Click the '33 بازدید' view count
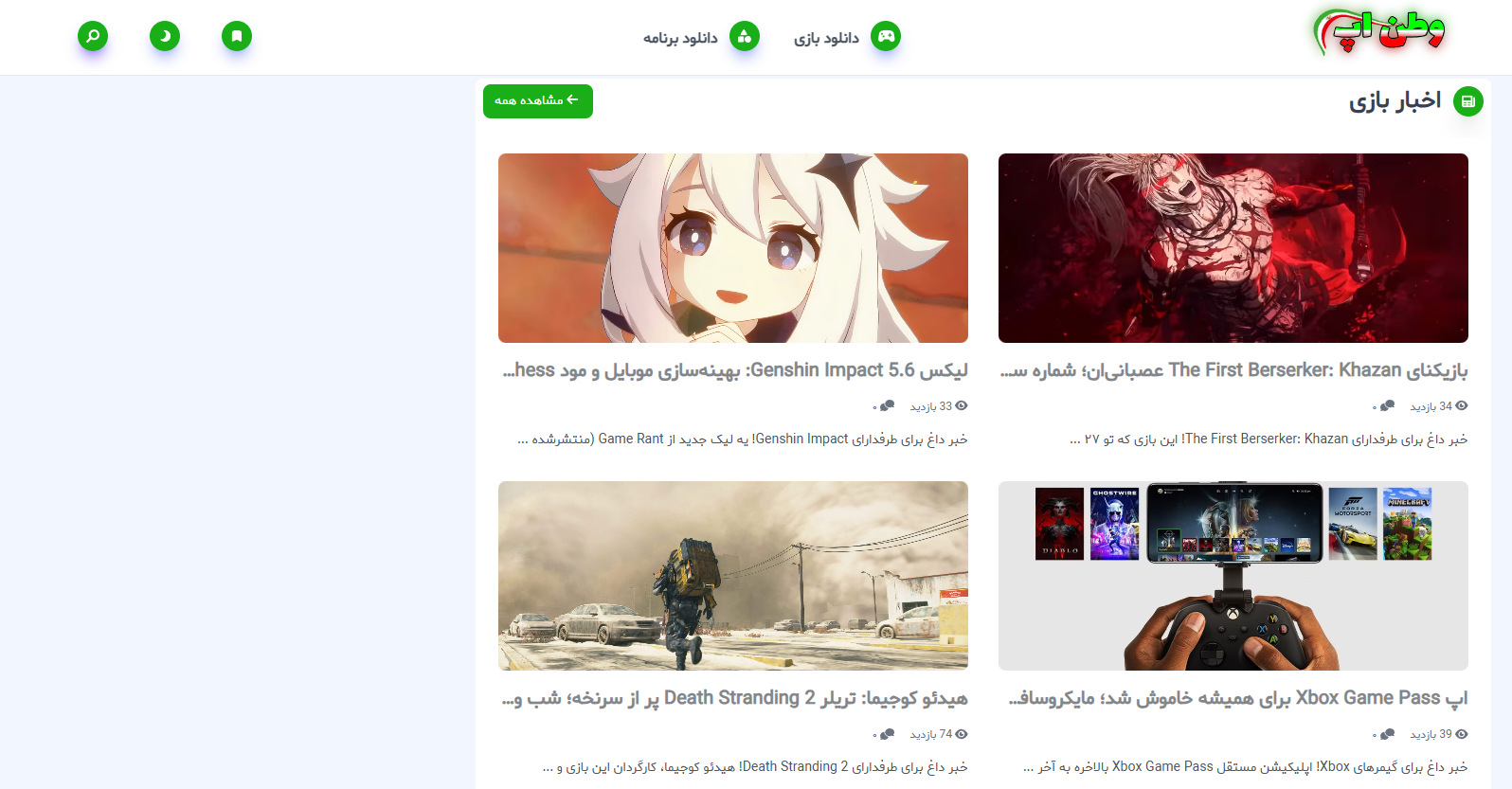The image size is (1512, 789). coord(931,406)
